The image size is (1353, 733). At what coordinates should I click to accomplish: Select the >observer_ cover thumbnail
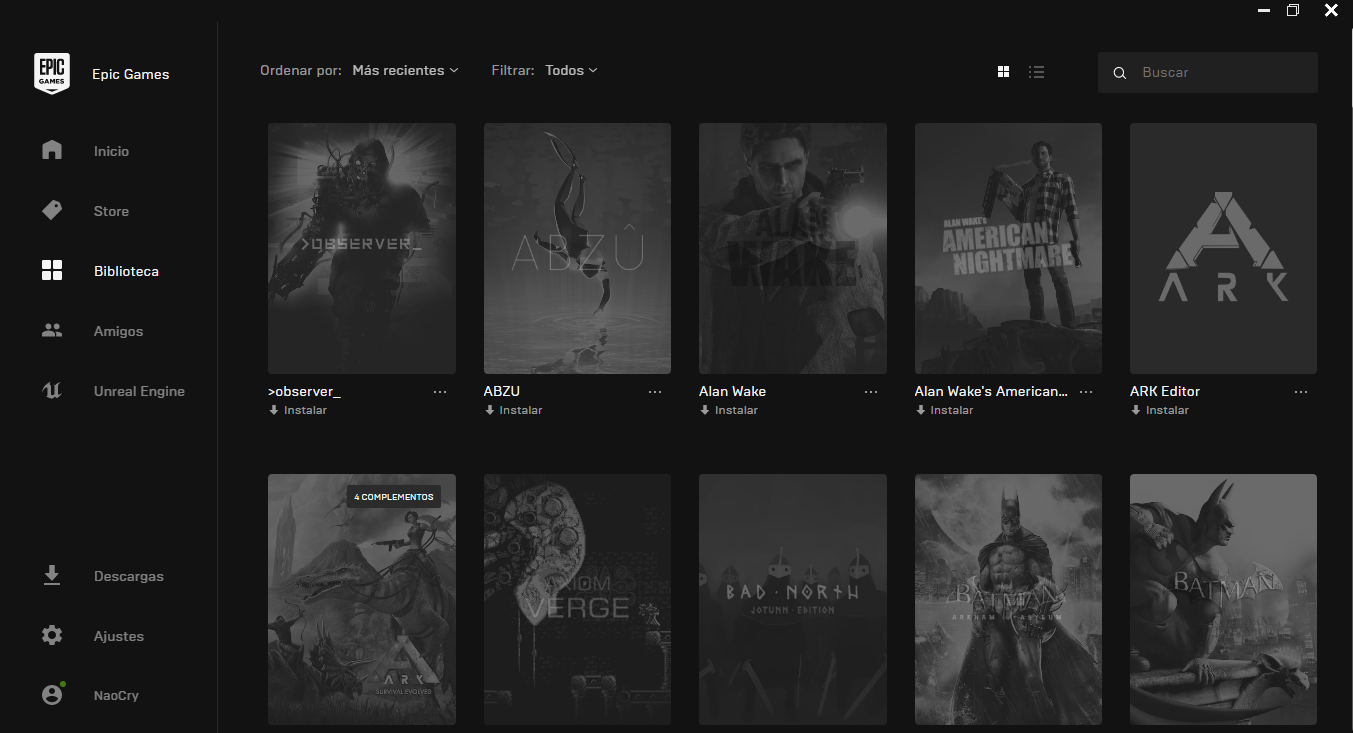362,248
